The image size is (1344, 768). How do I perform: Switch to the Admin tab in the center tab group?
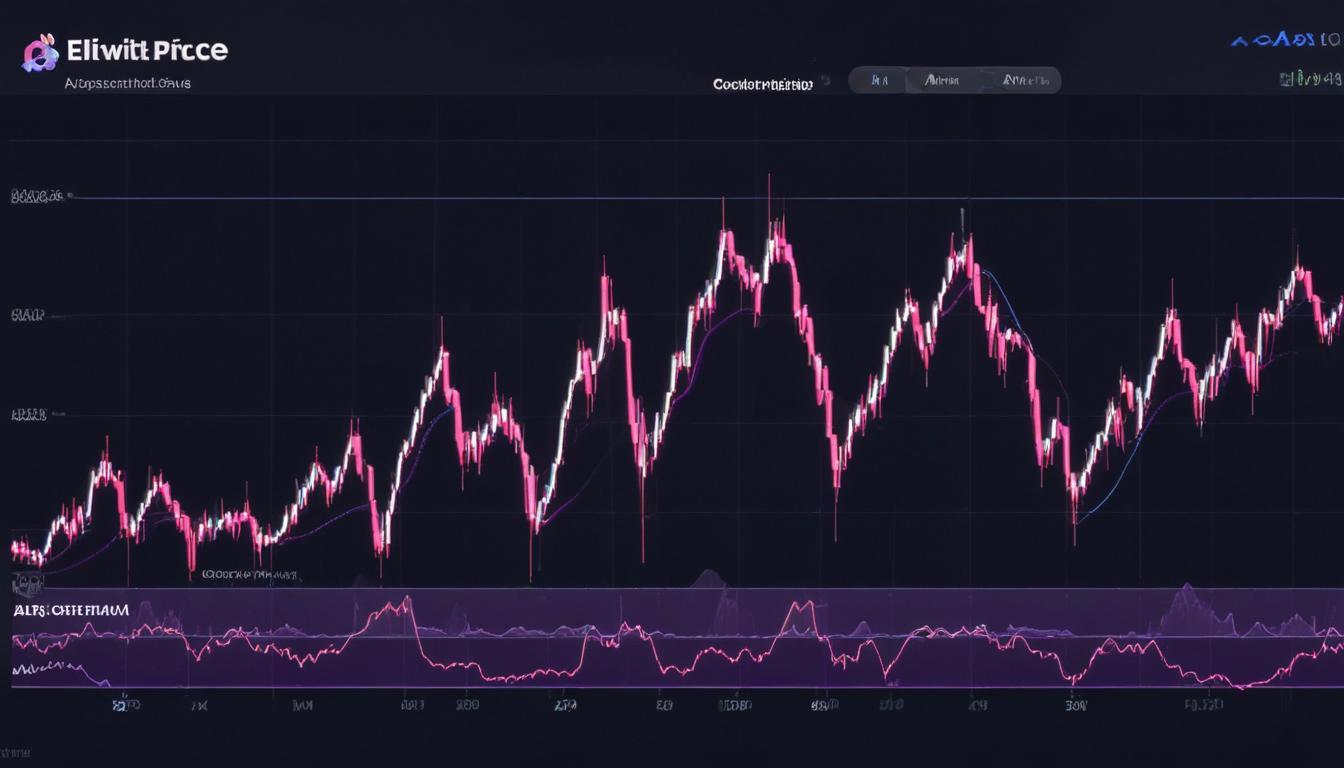(940, 80)
